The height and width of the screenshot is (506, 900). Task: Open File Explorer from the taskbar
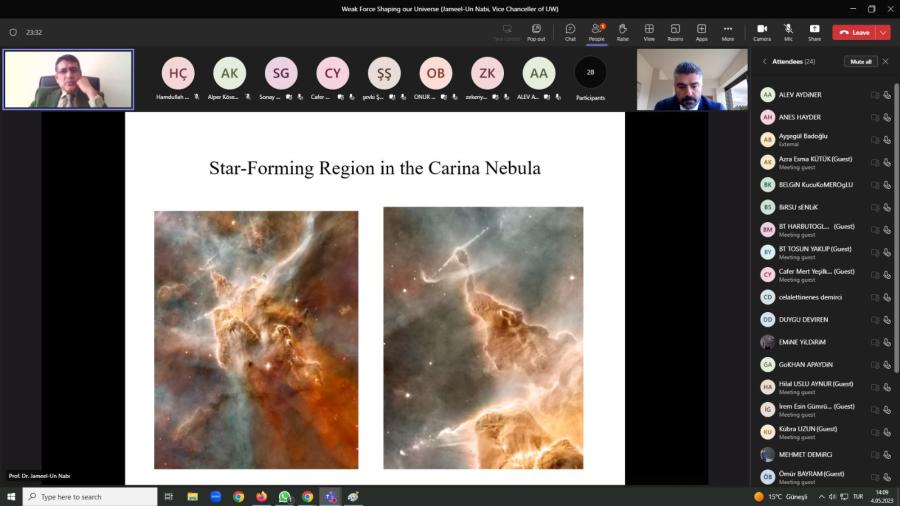pos(192,497)
